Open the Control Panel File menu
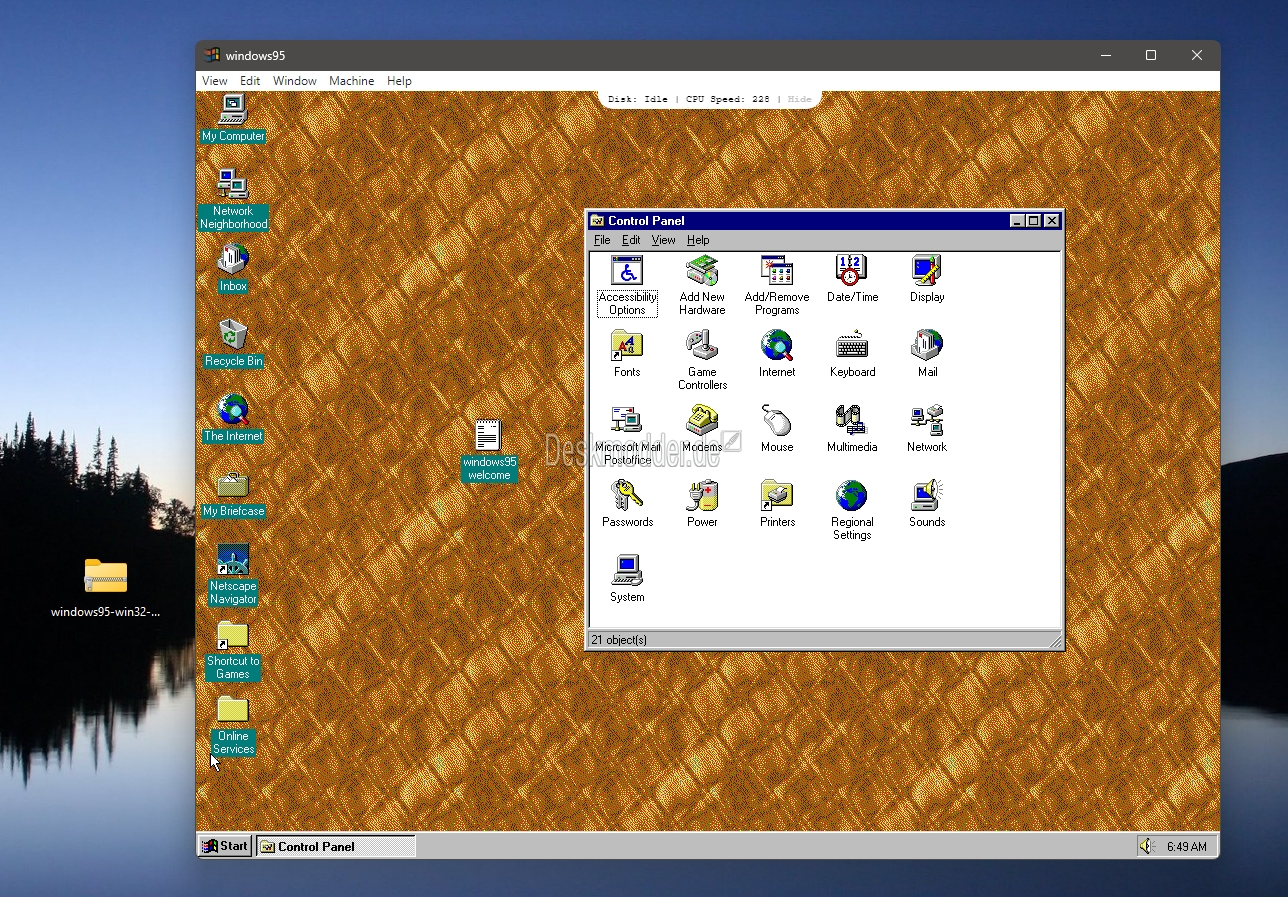 [x=602, y=240]
